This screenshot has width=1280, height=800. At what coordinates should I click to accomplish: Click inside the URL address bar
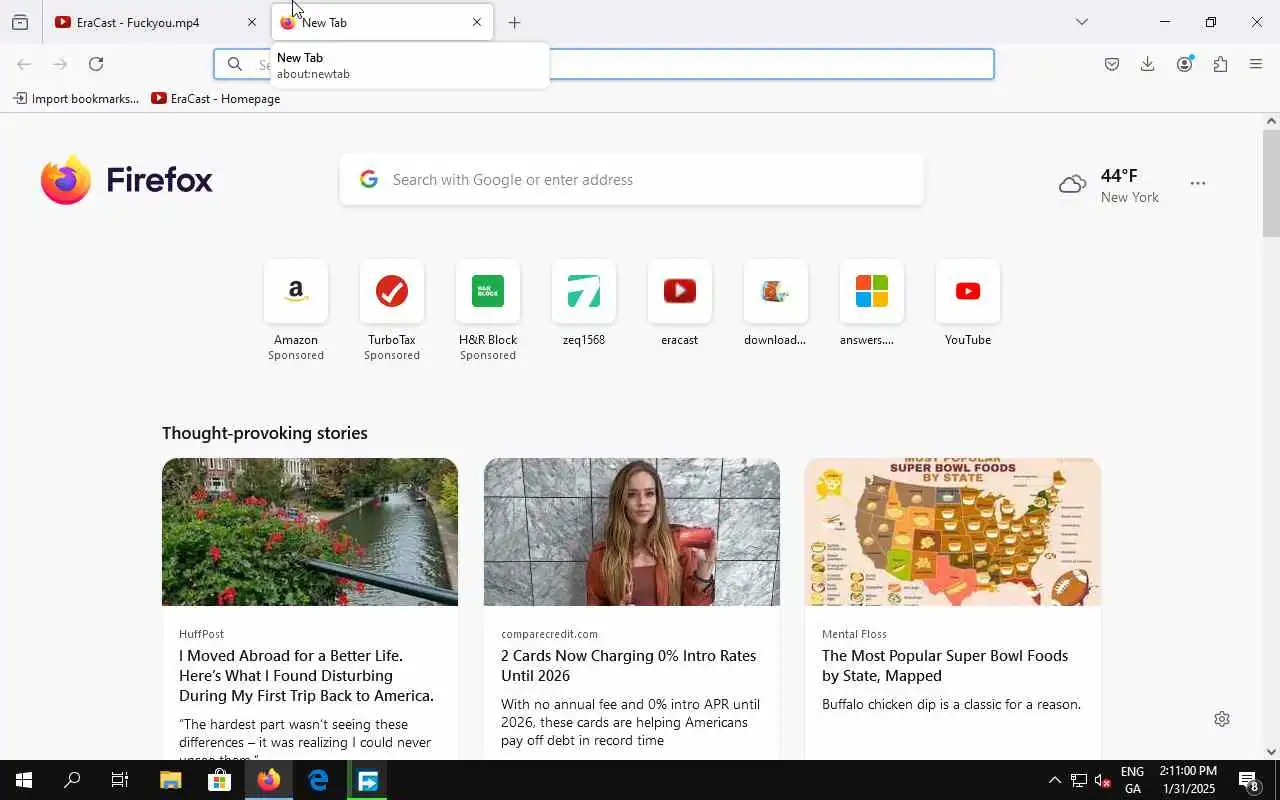click(604, 64)
